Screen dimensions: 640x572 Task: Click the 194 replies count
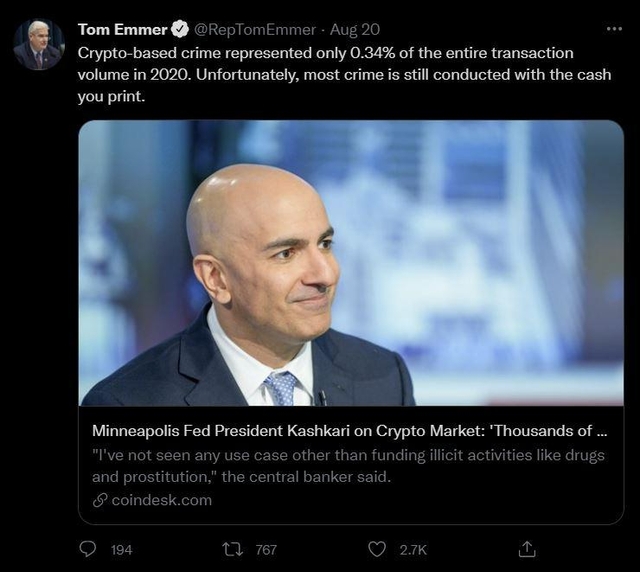(x=121, y=549)
